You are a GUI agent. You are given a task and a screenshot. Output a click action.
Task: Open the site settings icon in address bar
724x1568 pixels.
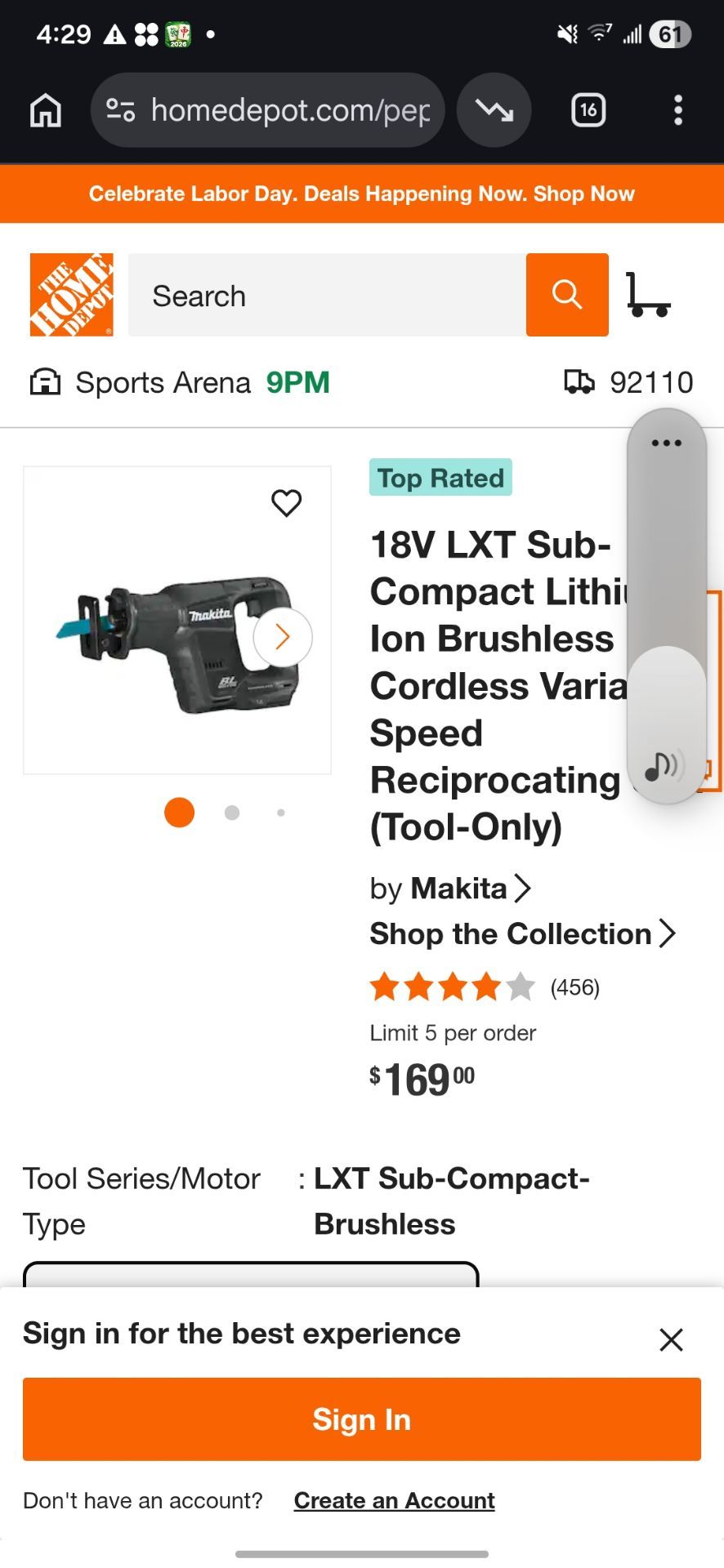point(121,110)
